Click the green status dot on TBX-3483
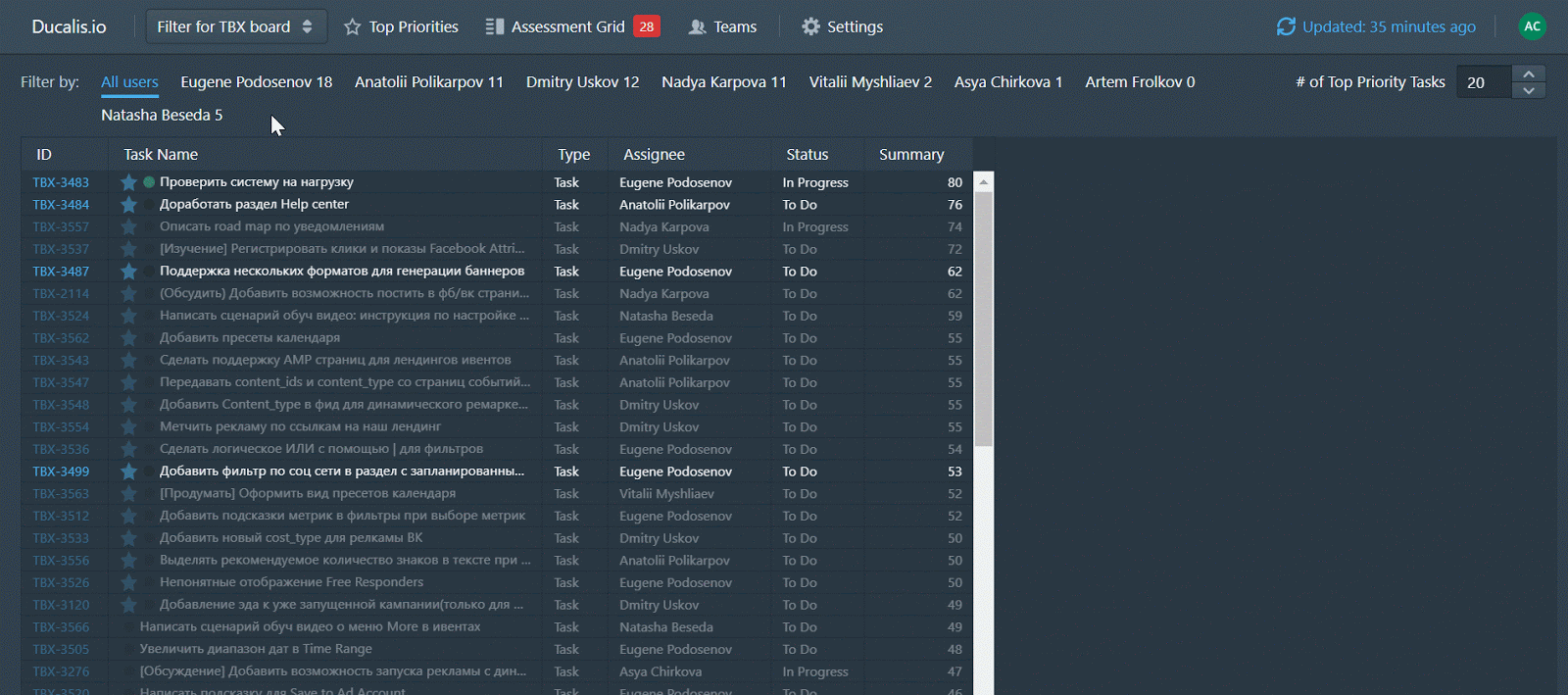The height and width of the screenshot is (695, 1568). pos(149,182)
